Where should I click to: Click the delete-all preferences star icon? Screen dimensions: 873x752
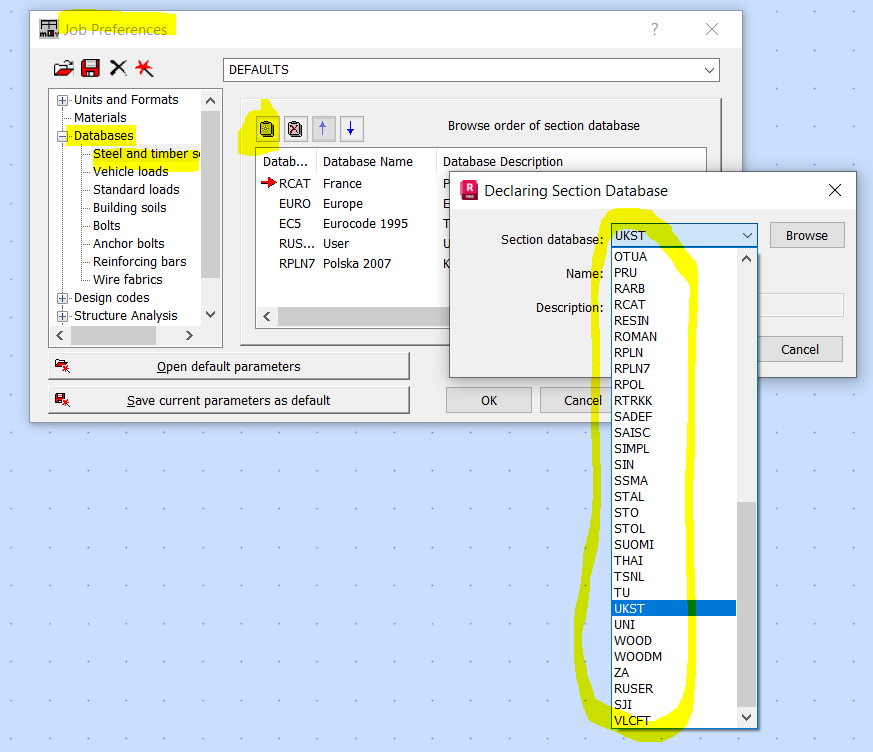coord(143,68)
